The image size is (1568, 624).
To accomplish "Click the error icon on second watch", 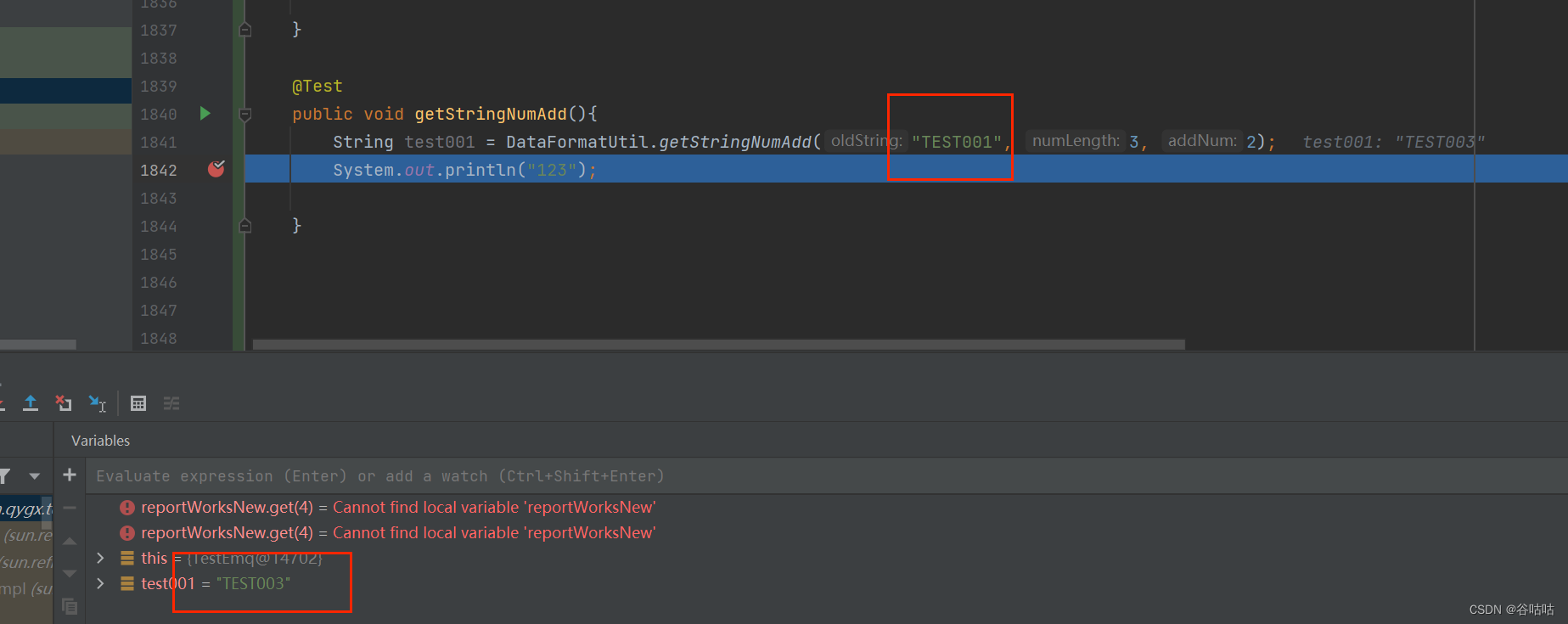I will point(127,533).
